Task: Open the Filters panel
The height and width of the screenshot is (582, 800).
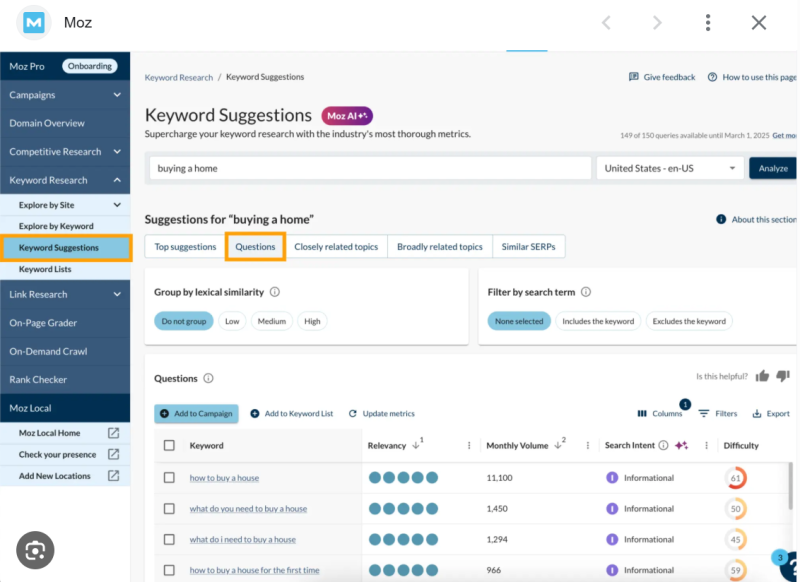Action: click(718, 413)
